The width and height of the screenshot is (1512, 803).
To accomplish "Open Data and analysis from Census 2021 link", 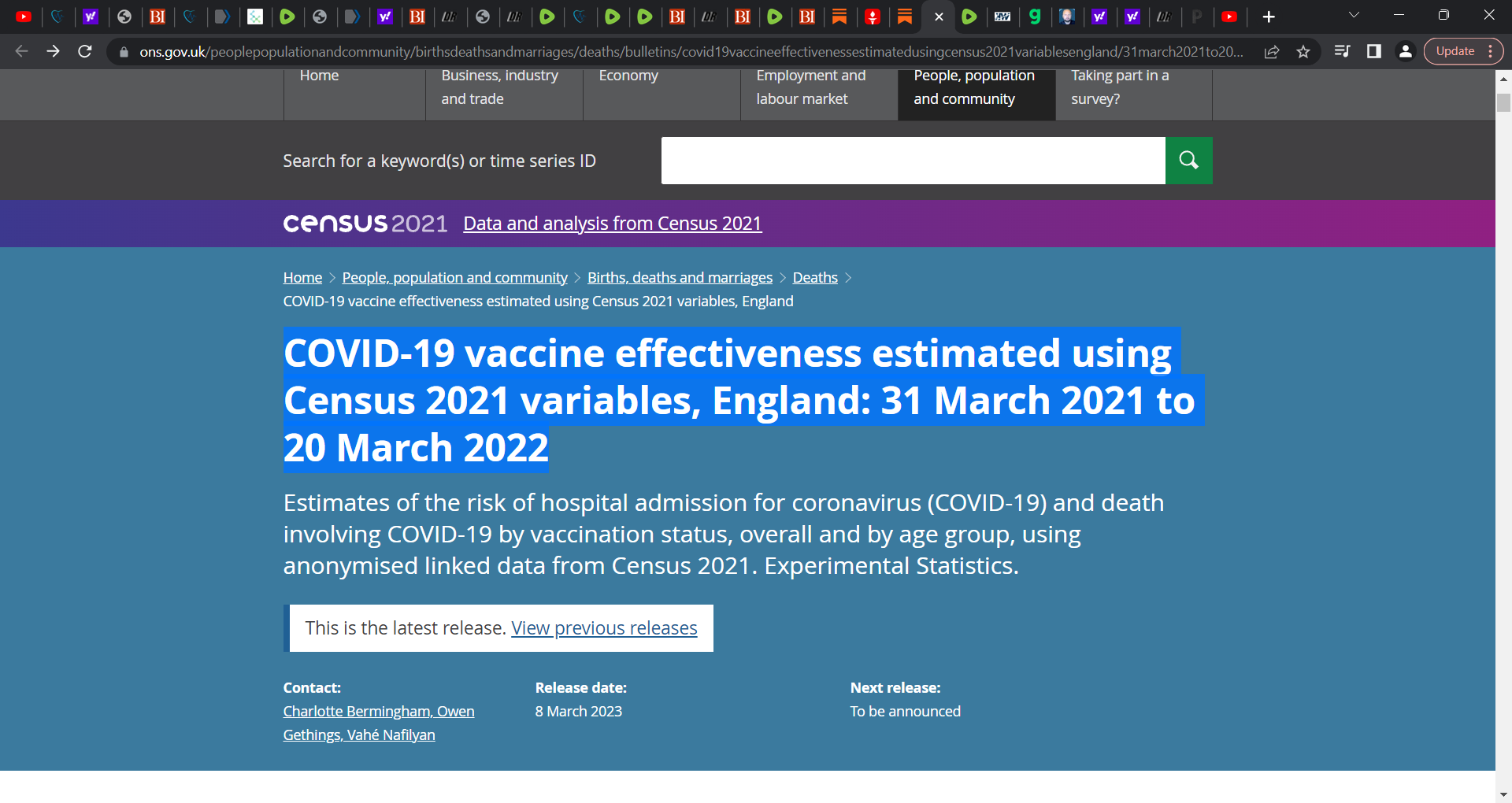I will 612,224.
